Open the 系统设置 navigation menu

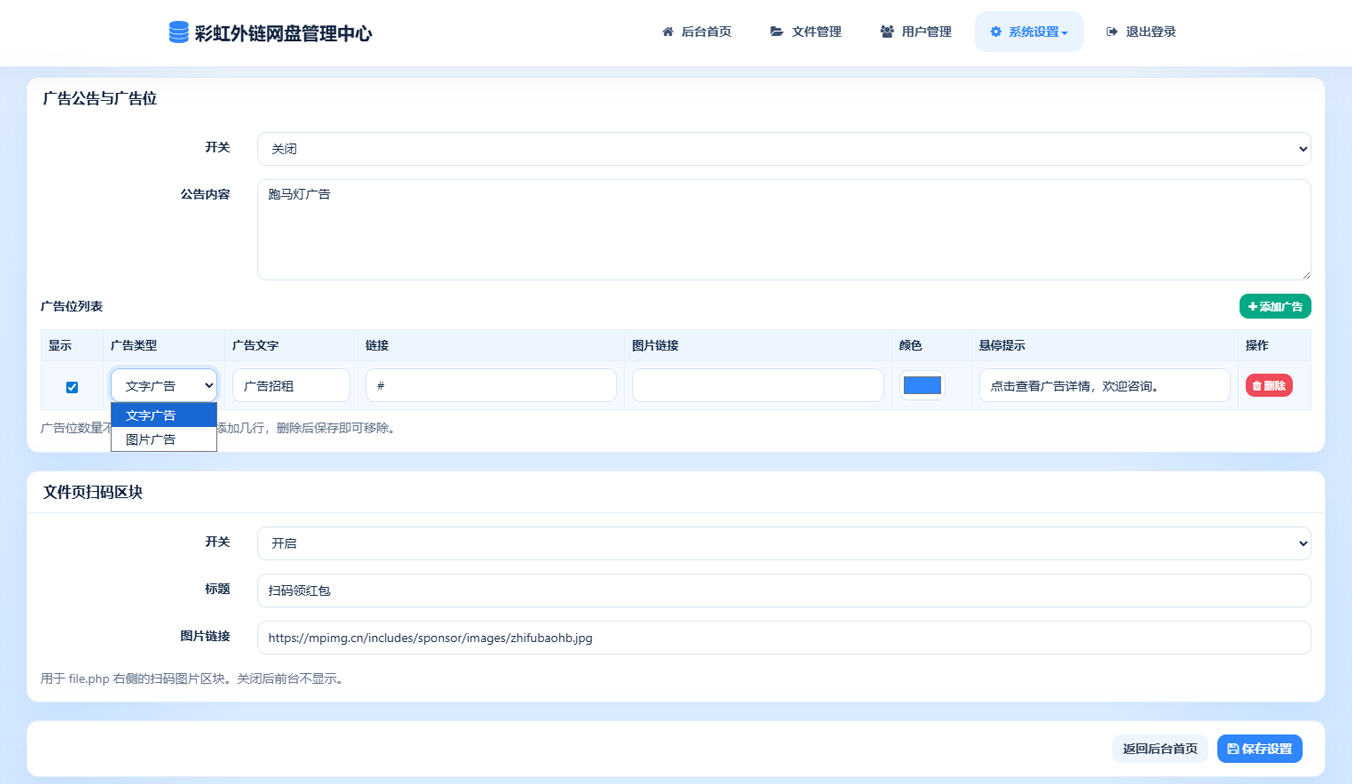tap(1029, 32)
